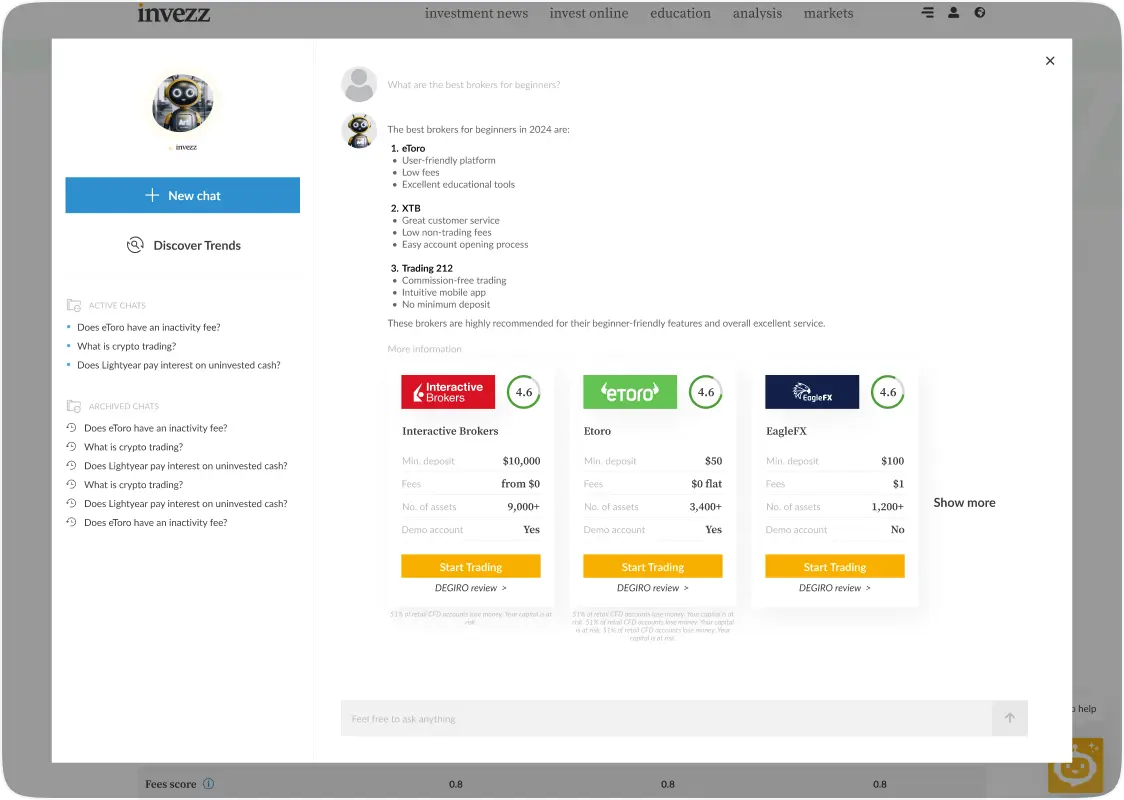The image size is (1124, 800).
Task: Open active chat about Lightyear interest
Action: (178, 365)
